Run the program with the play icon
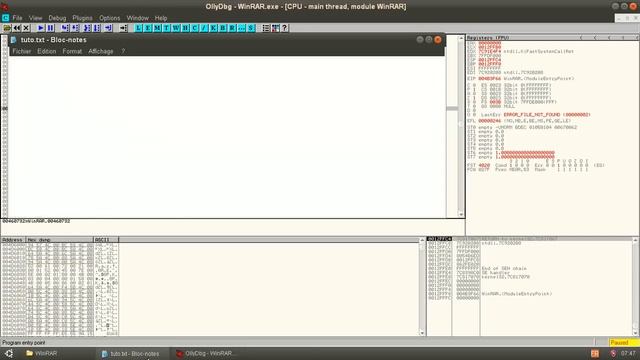This screenshot has width=640, height=360. [41, 28]
